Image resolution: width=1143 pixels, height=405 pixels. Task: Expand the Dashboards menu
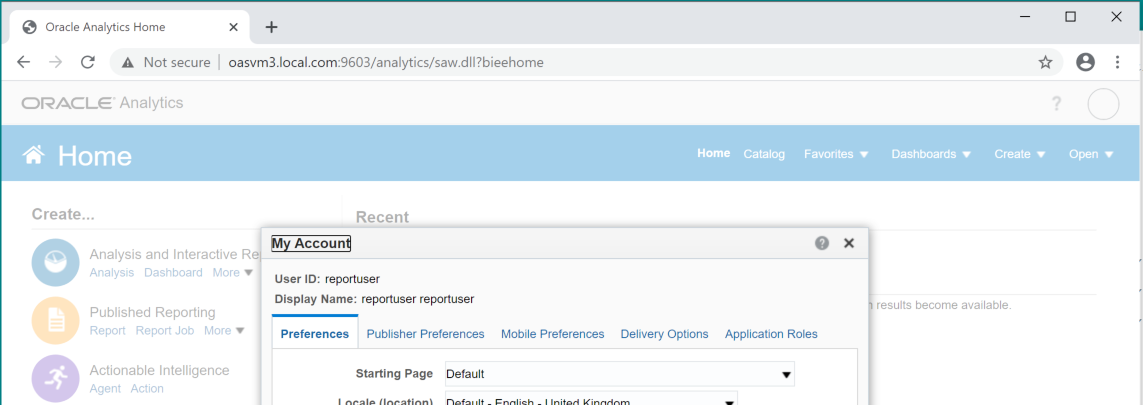(x=932, y=154)
